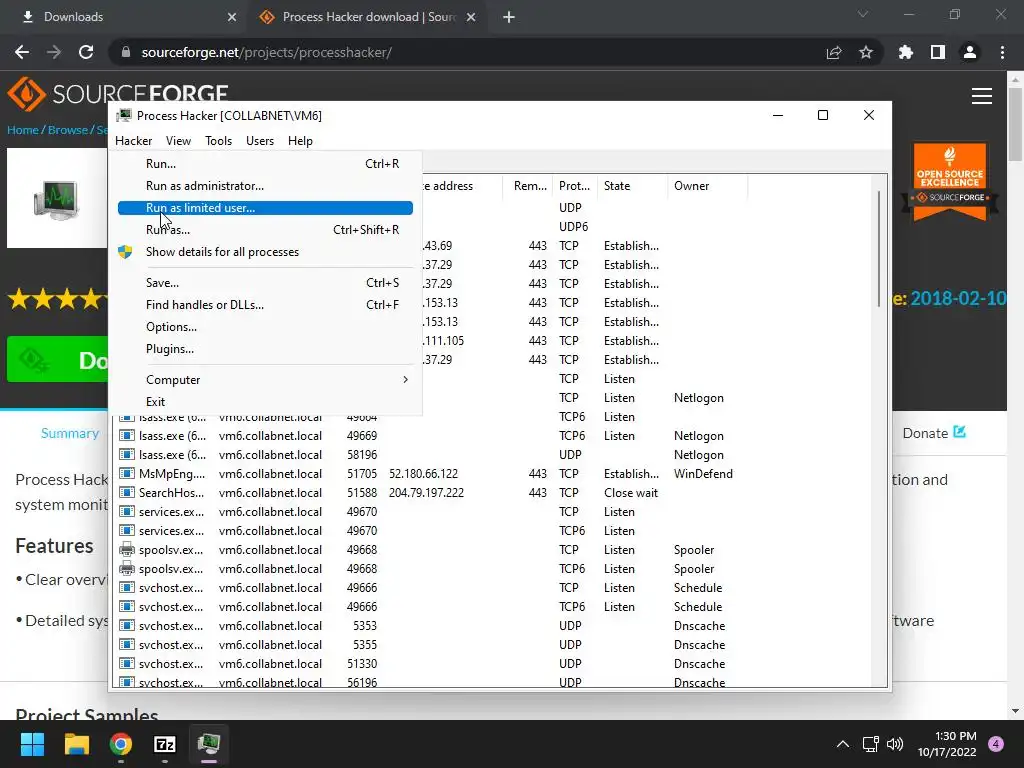The width and height of the screenshot is (1024, 768).
Task: Click the Donate link
Action: [x=934, y=433]
